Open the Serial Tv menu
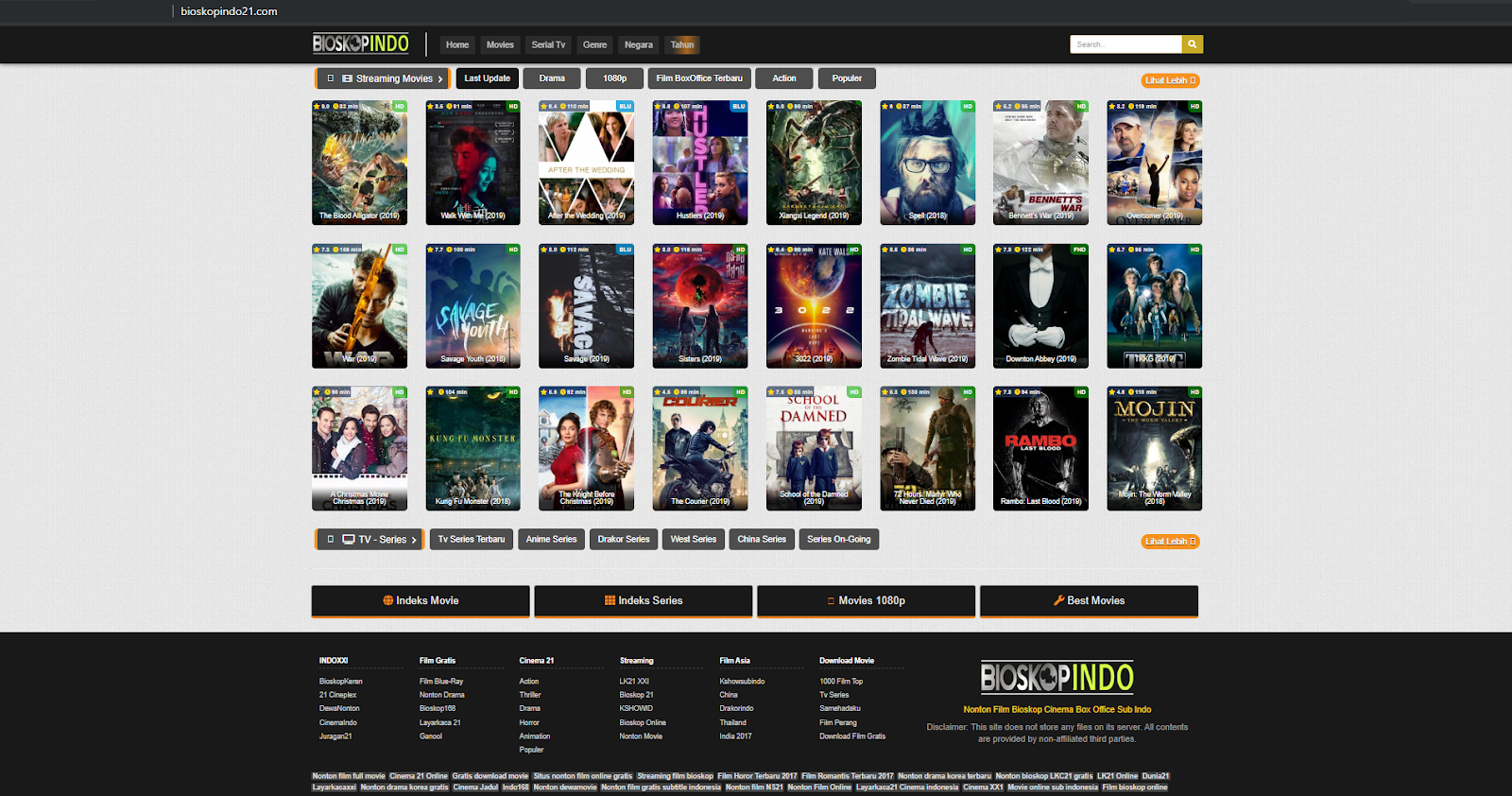 click(548, 44)
